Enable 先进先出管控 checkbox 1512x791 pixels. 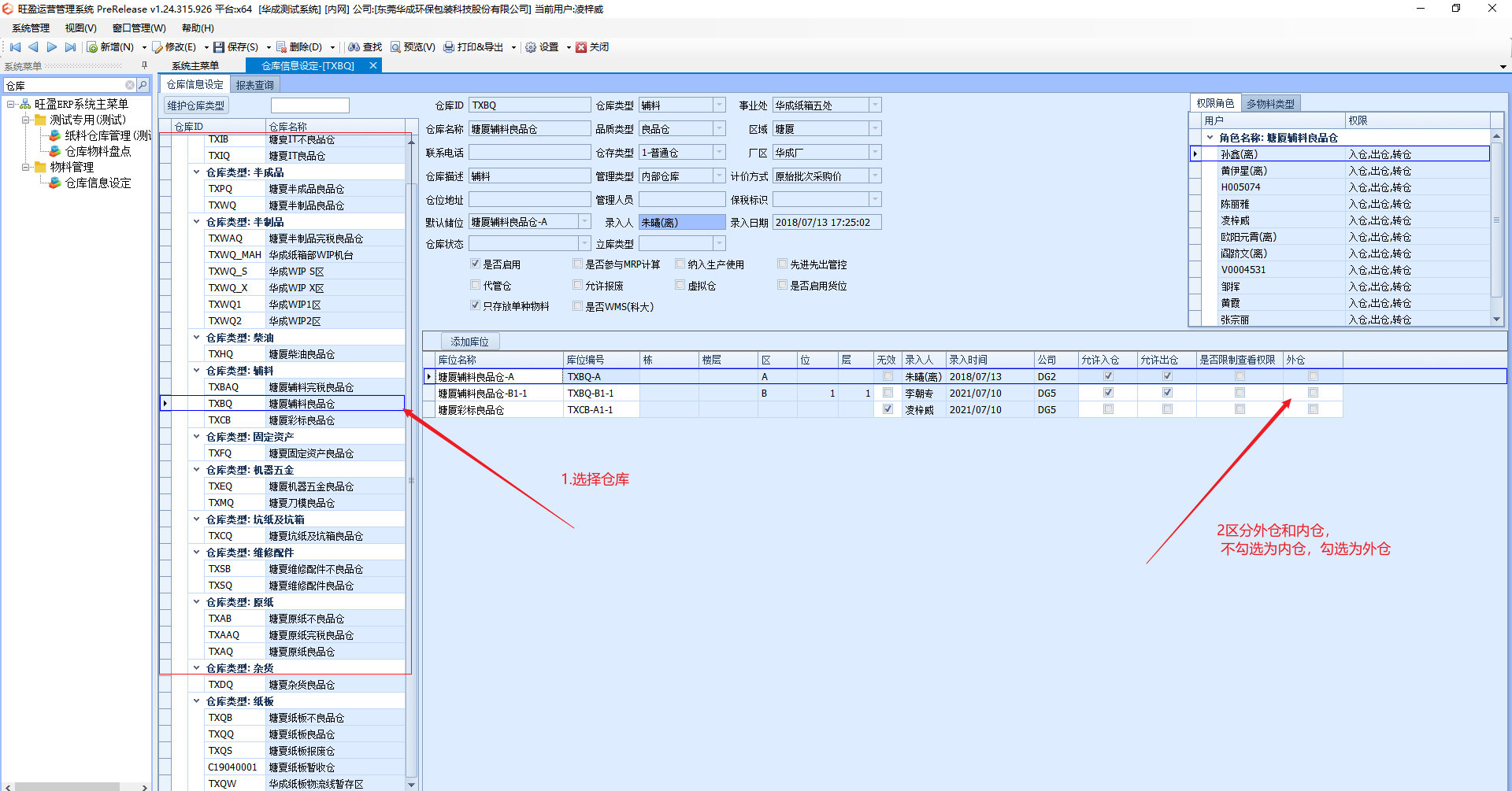click(x=782, y=264)
